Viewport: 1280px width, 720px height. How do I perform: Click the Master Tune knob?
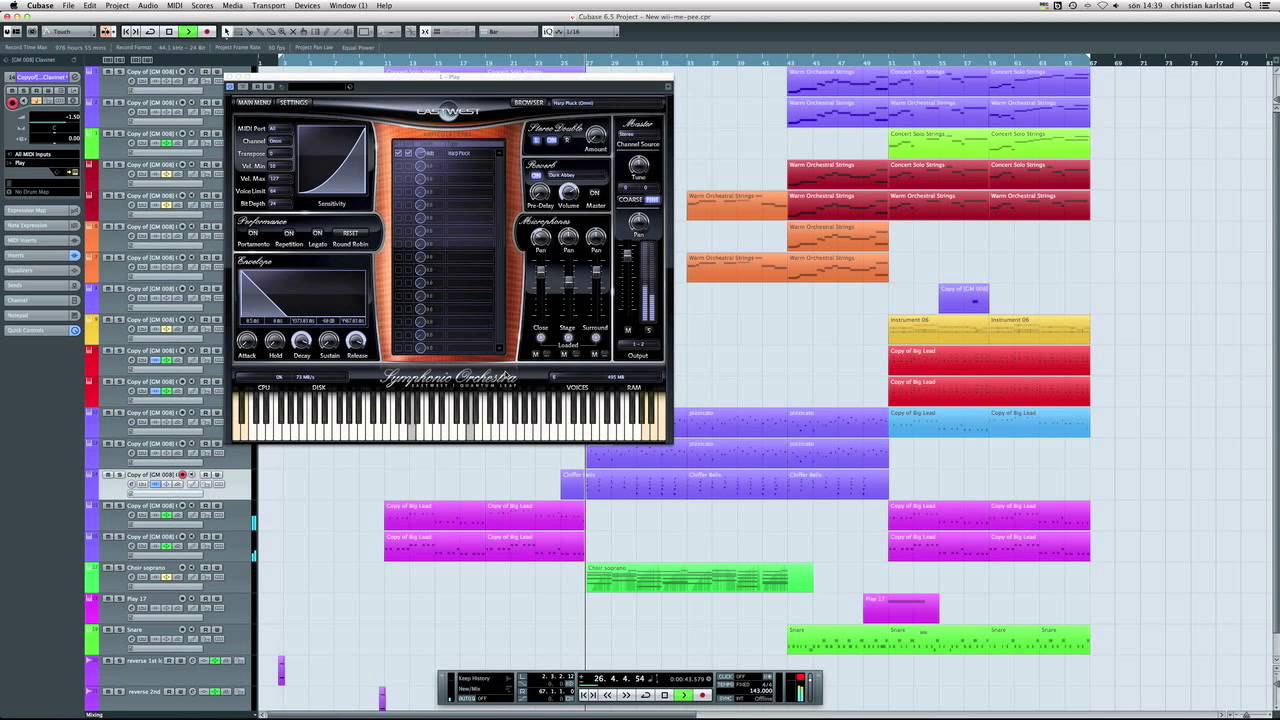[x=638, y=165]
